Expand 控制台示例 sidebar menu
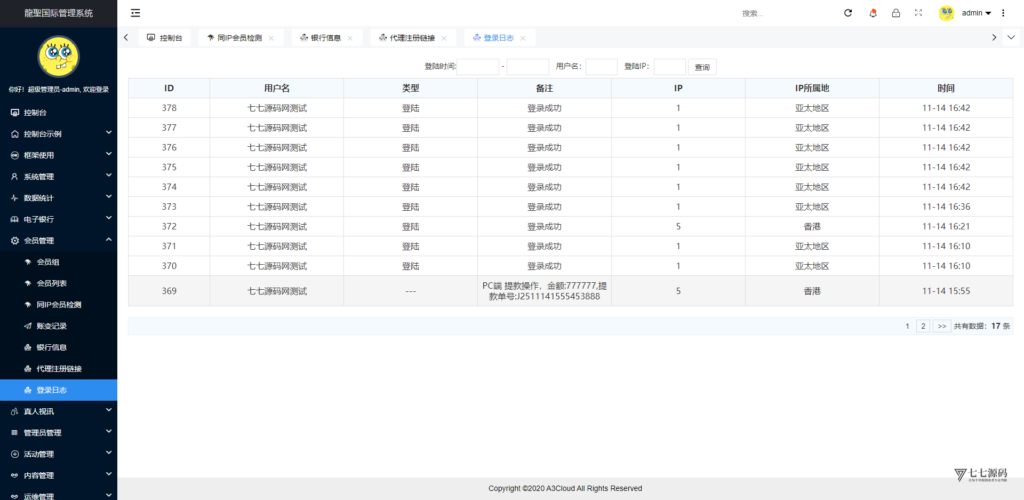The image size is (1024, 500). coord(59,134)
